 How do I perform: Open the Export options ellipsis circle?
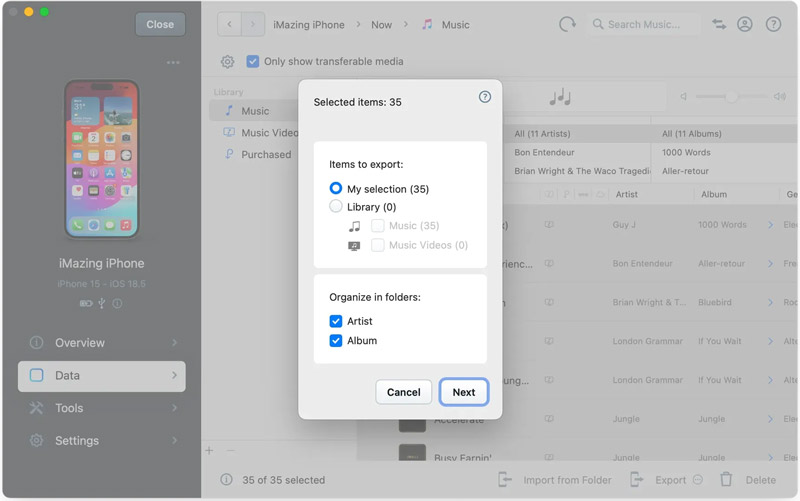tap(698, 480)
